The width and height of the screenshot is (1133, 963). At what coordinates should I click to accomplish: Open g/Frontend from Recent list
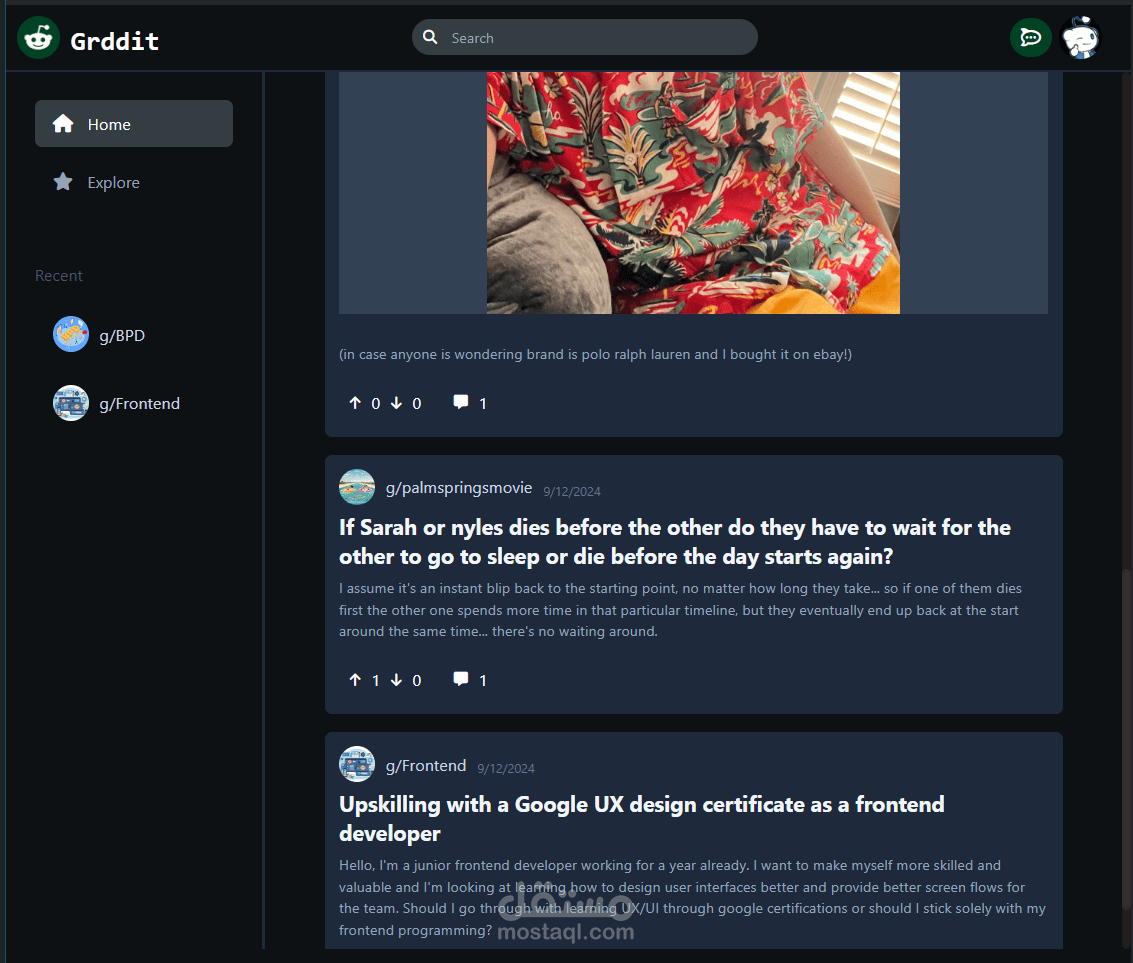(139, 403)
